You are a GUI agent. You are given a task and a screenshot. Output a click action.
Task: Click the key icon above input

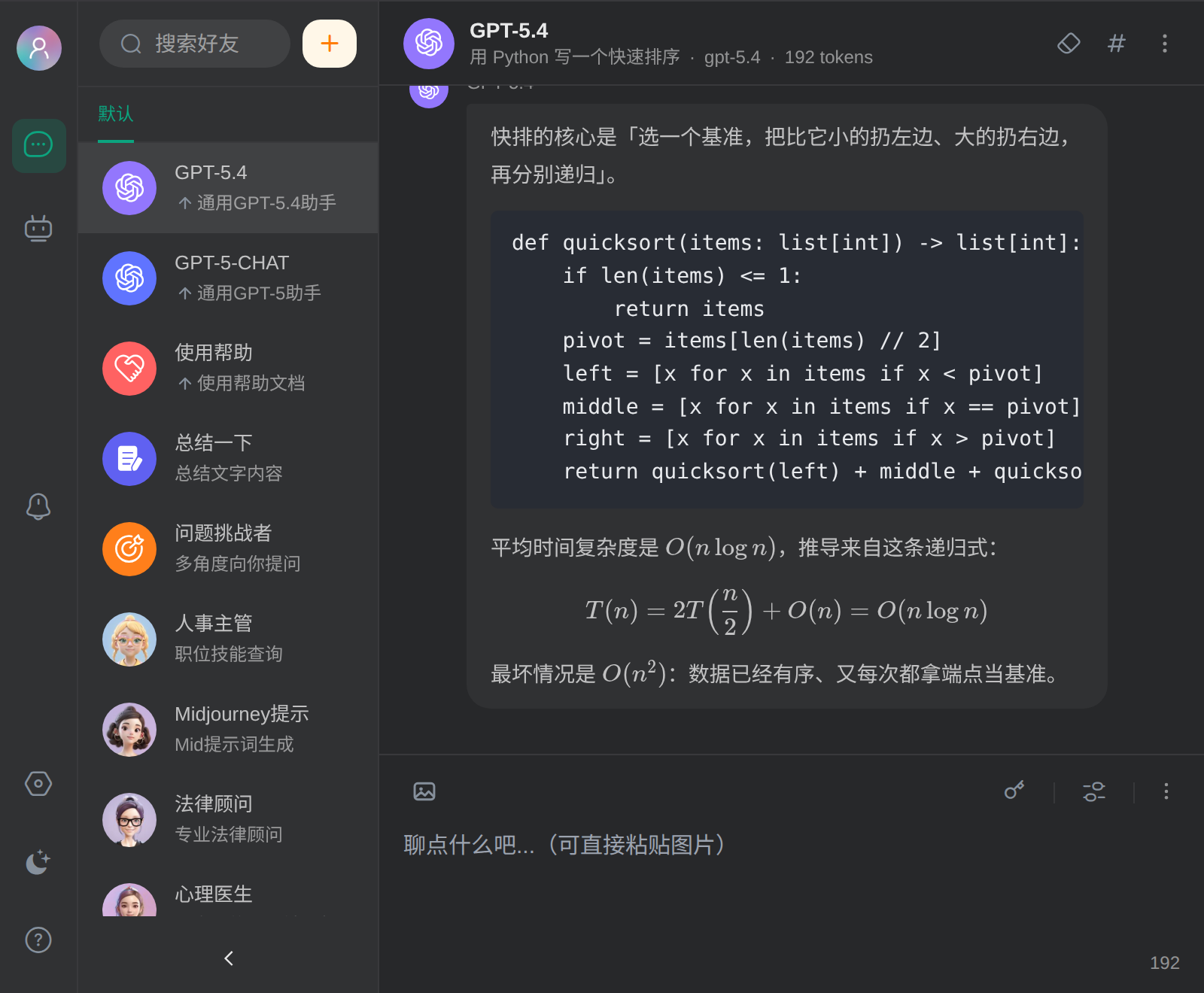point(1014,791)
